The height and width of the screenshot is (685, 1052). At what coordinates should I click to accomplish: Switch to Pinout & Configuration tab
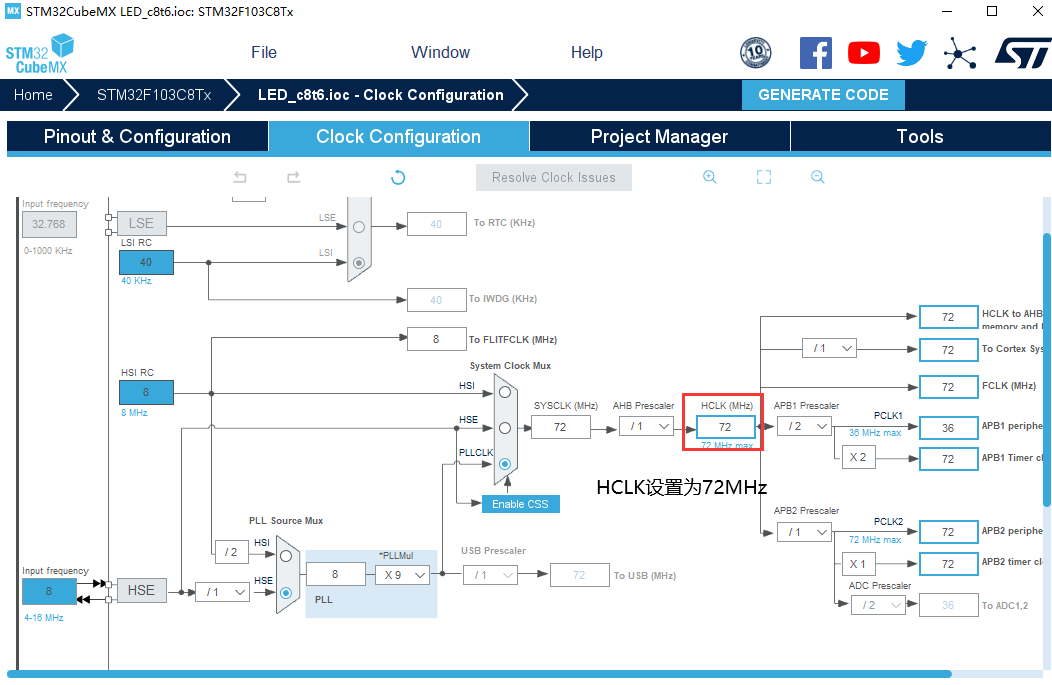(x=137, y=137)
